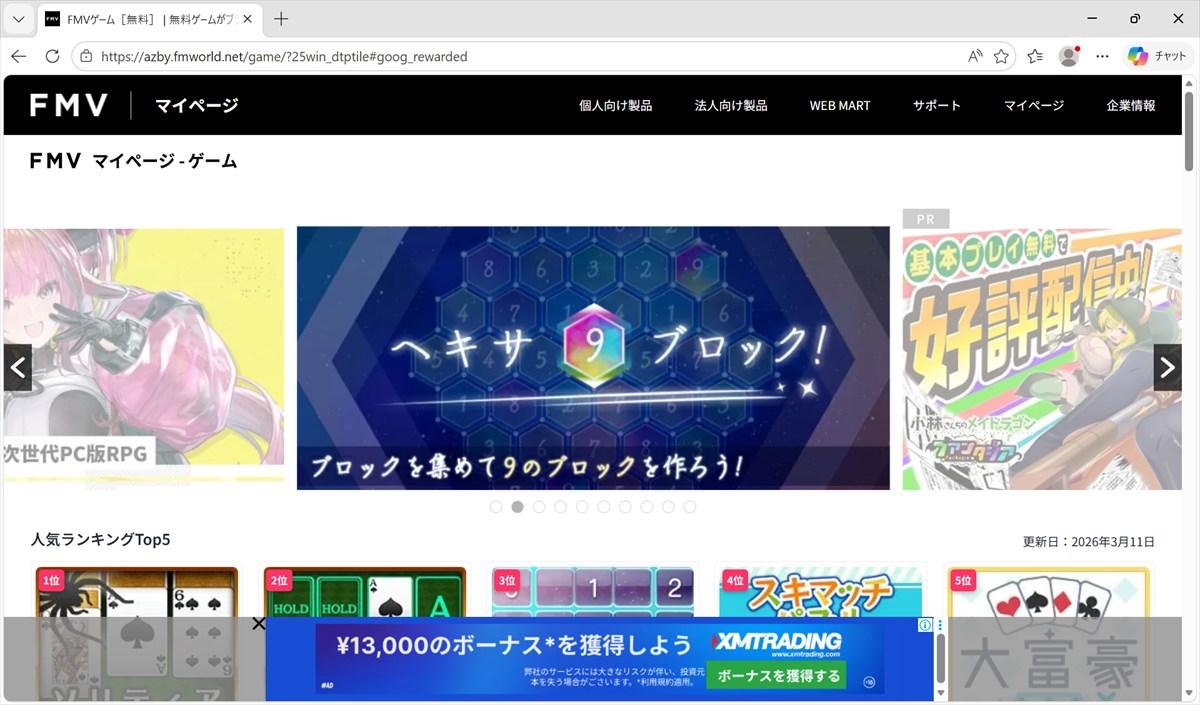Open the browser profile avatar icon
Viewport: 1200px width, 705px height.
1069,56
